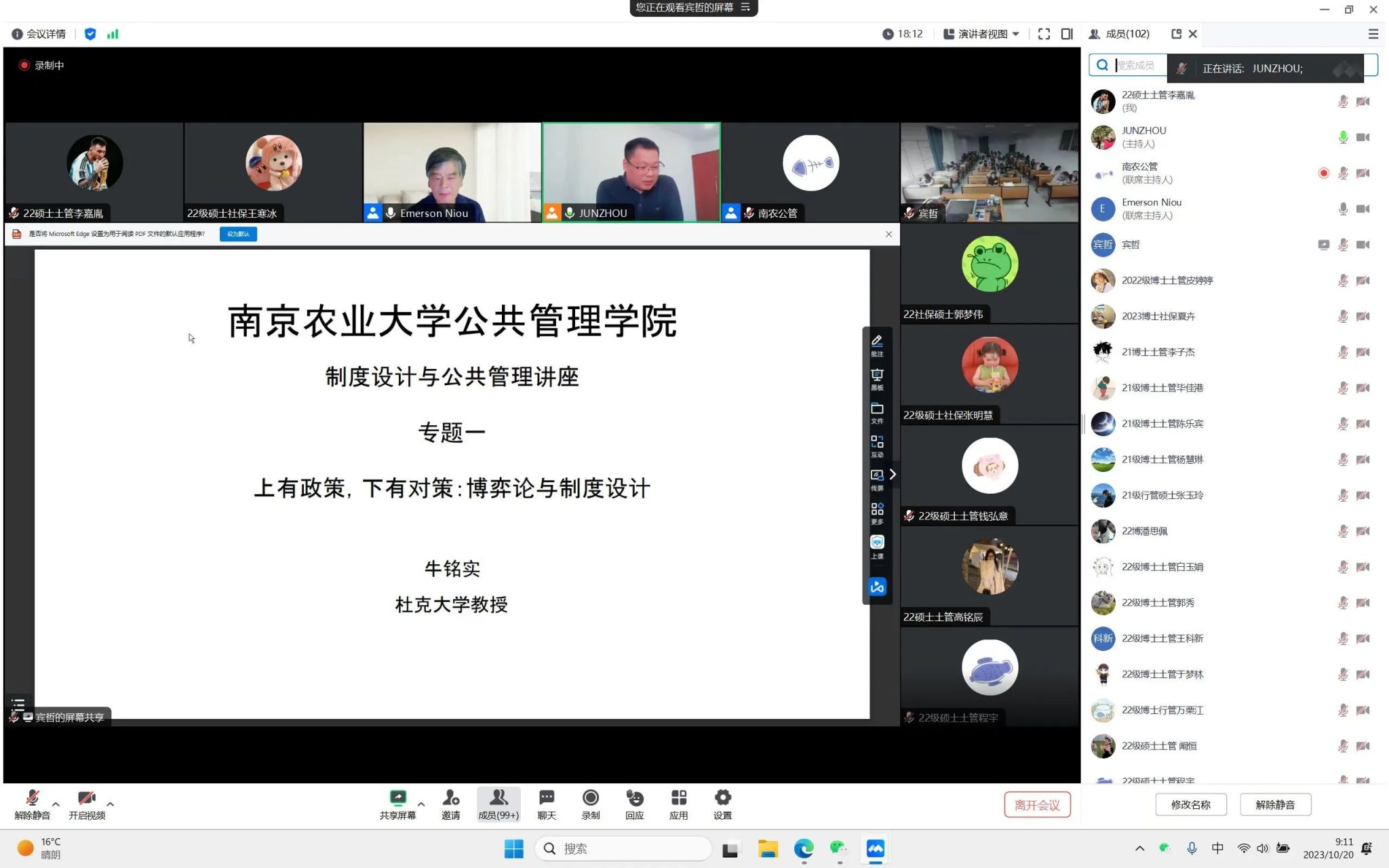1389x868 pixels.
Task: Click 设为默认 in the PDF prompt bar
Action: coord(238,234)
